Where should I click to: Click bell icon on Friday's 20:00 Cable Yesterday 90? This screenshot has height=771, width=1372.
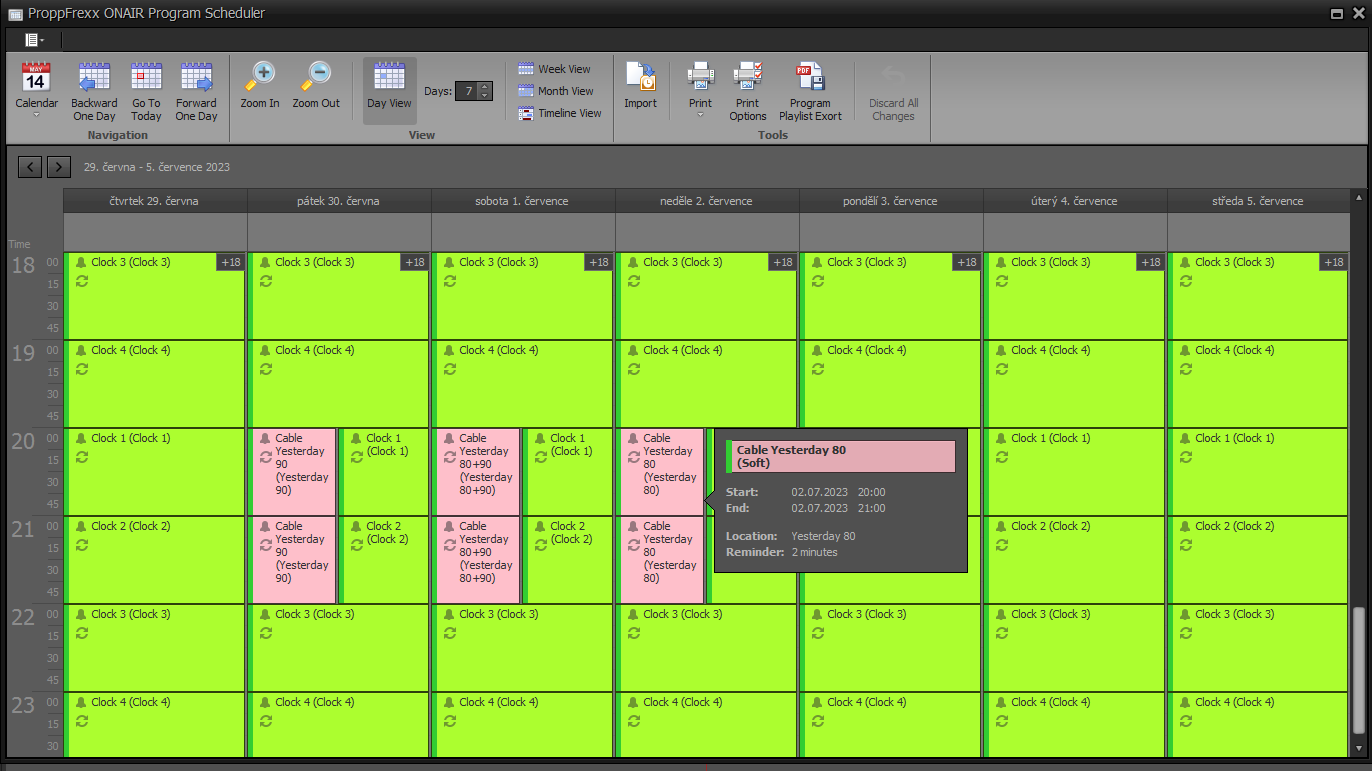(266, 438)
